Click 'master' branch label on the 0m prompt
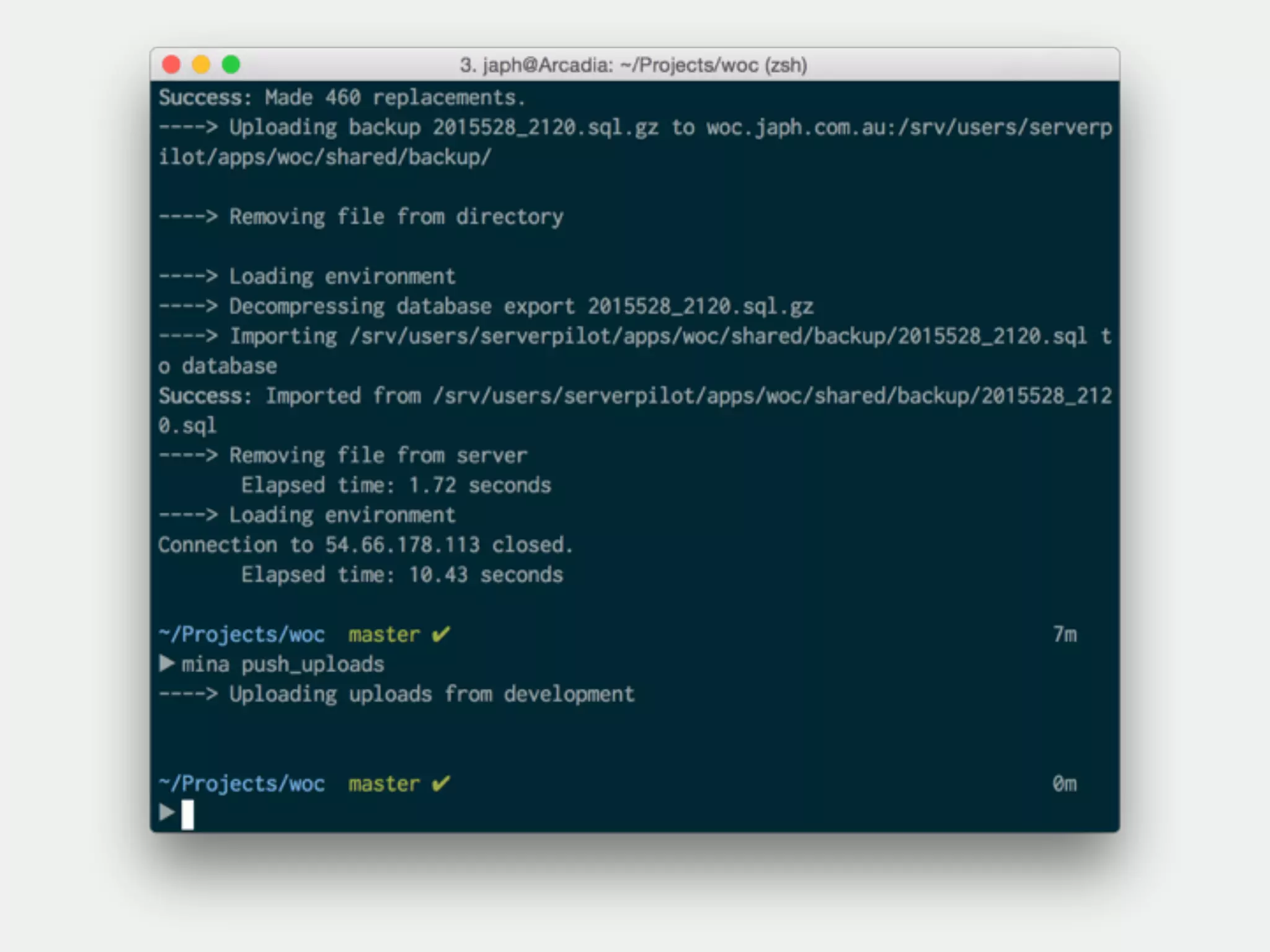The image size is (1270, 952). click(x=384, y=783)
